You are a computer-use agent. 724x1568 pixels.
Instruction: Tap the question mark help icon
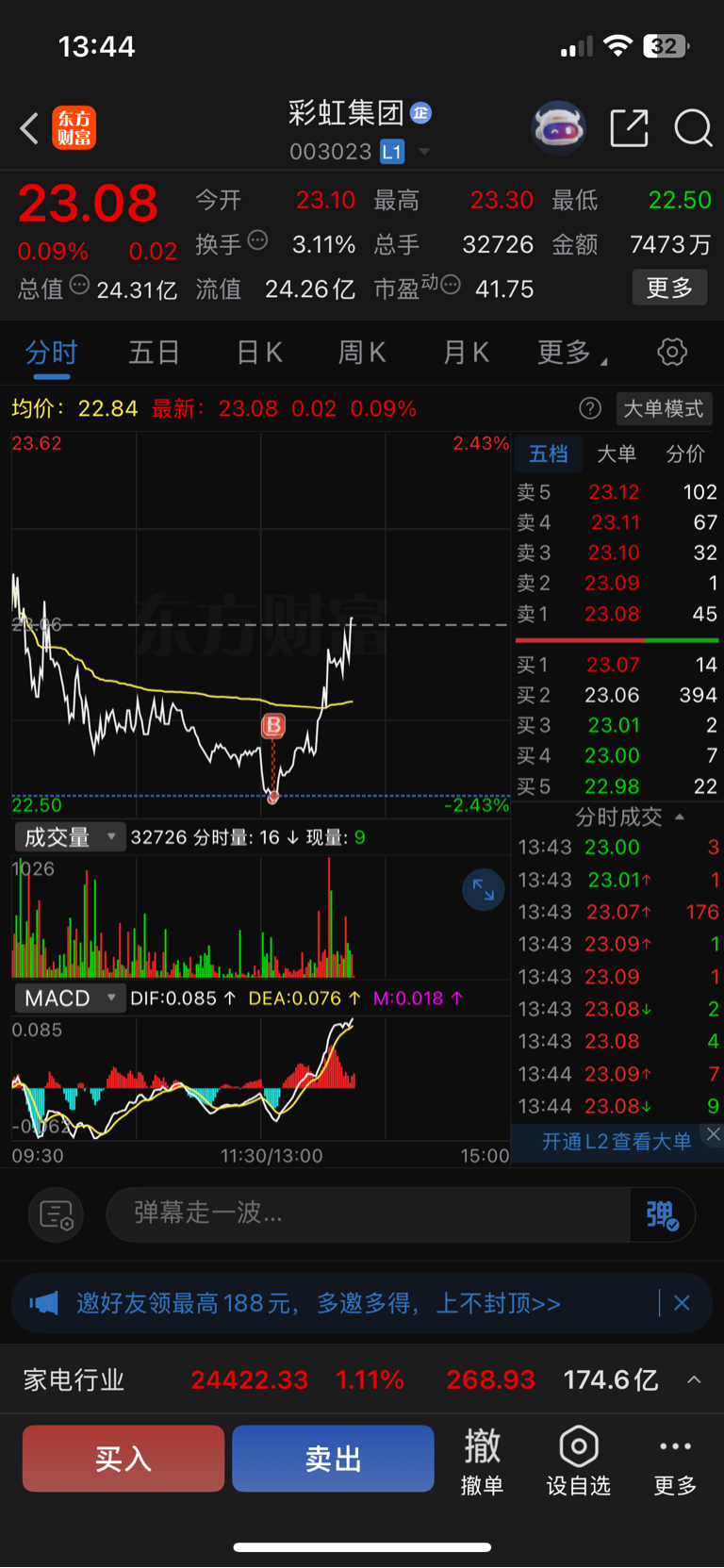tap(590, 408)
